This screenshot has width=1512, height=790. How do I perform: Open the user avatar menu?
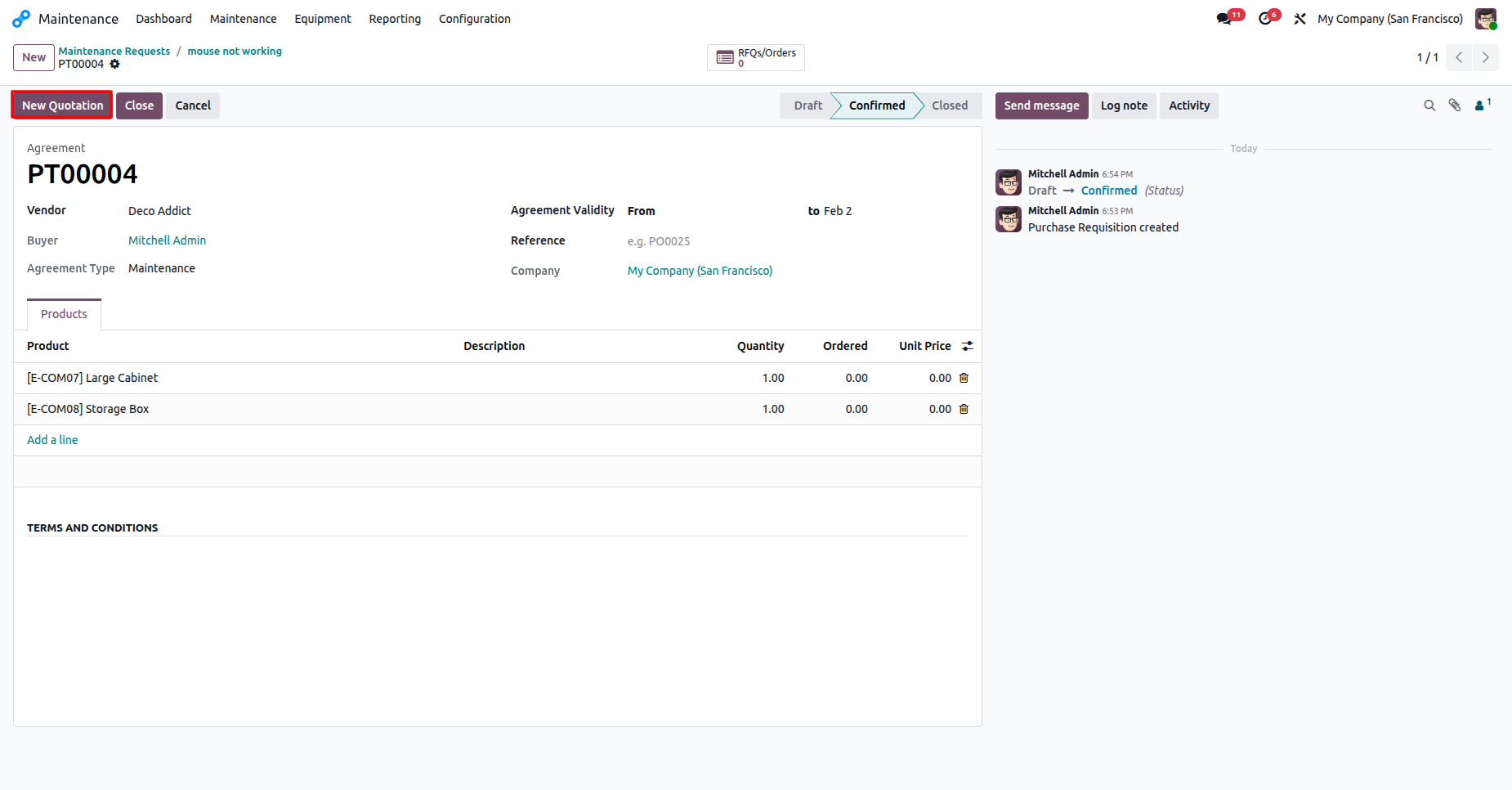(x=1486, y=18)
